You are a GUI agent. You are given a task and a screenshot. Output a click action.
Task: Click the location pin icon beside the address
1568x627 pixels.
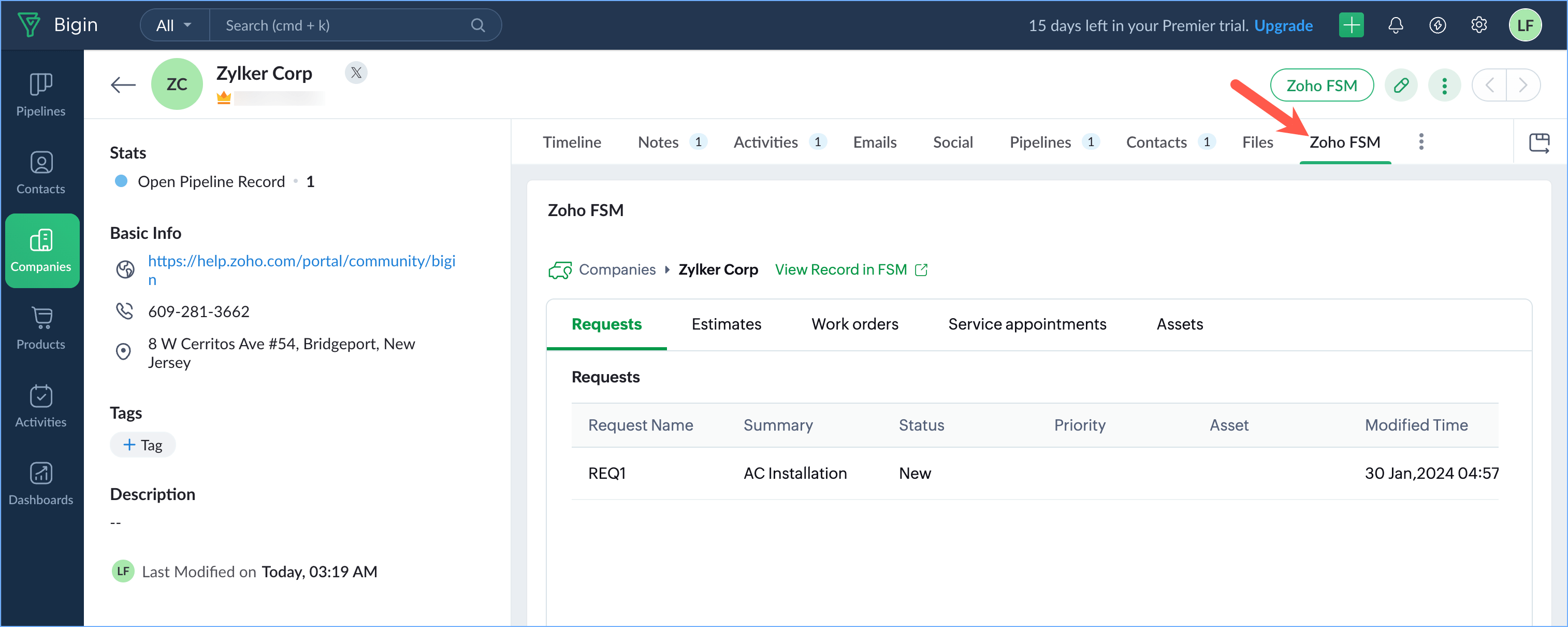point(124,351)
